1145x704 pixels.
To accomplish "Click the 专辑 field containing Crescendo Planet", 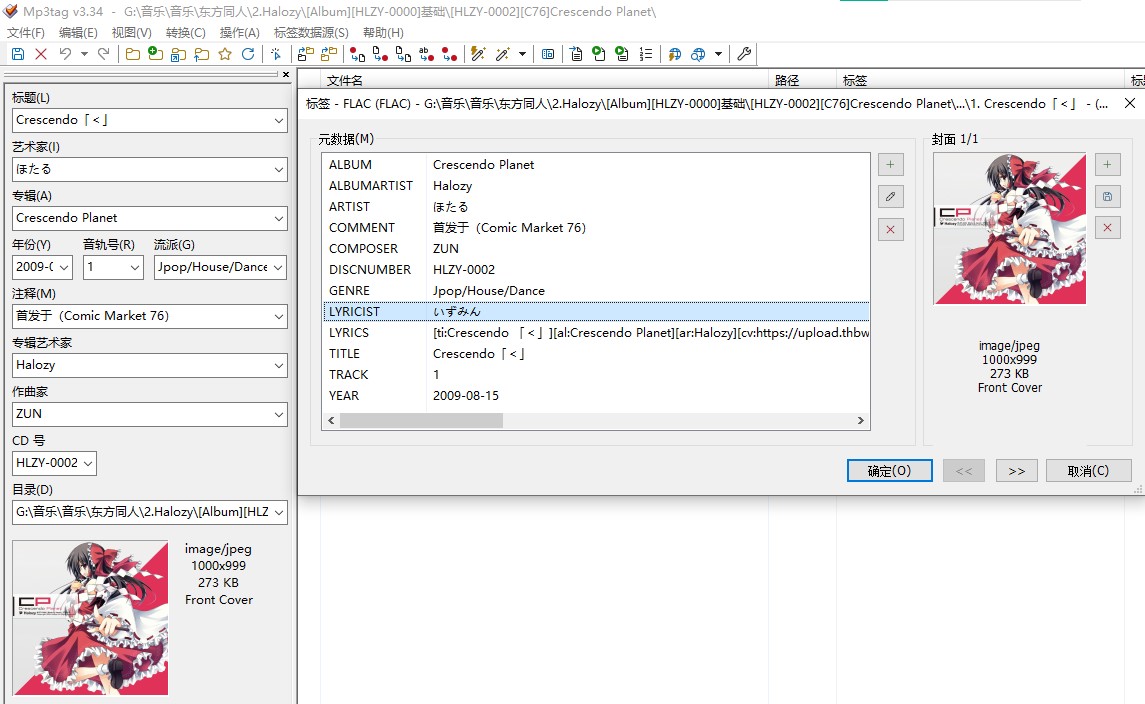I will (150, 218).
